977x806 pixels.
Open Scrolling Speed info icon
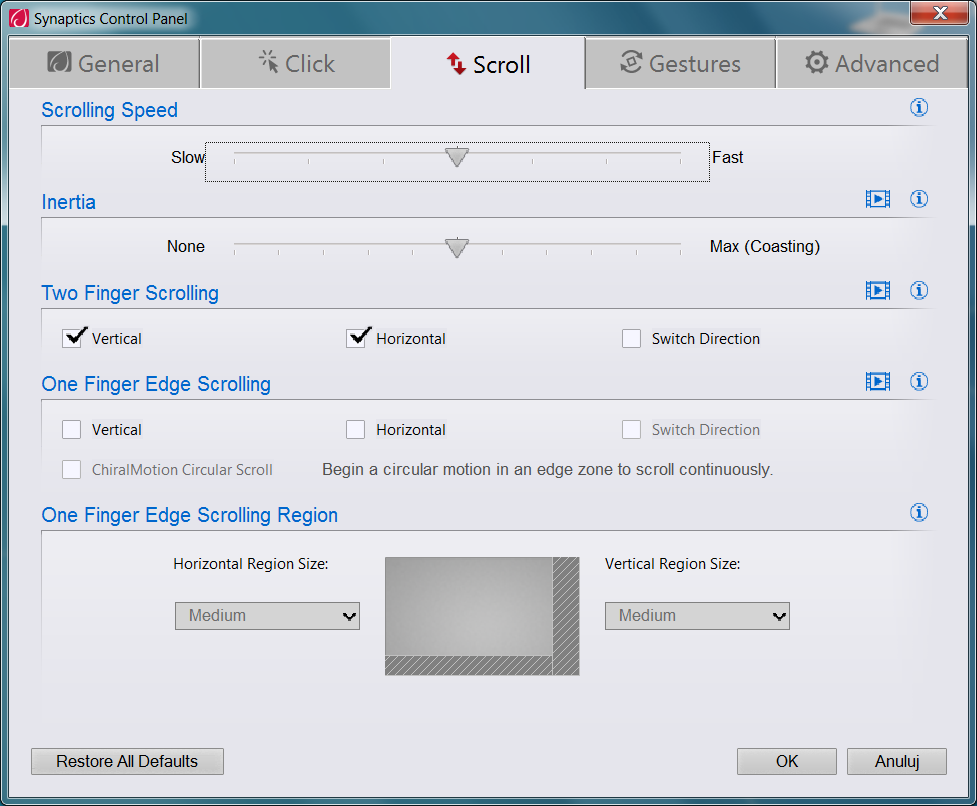click(x=918, y=108)
